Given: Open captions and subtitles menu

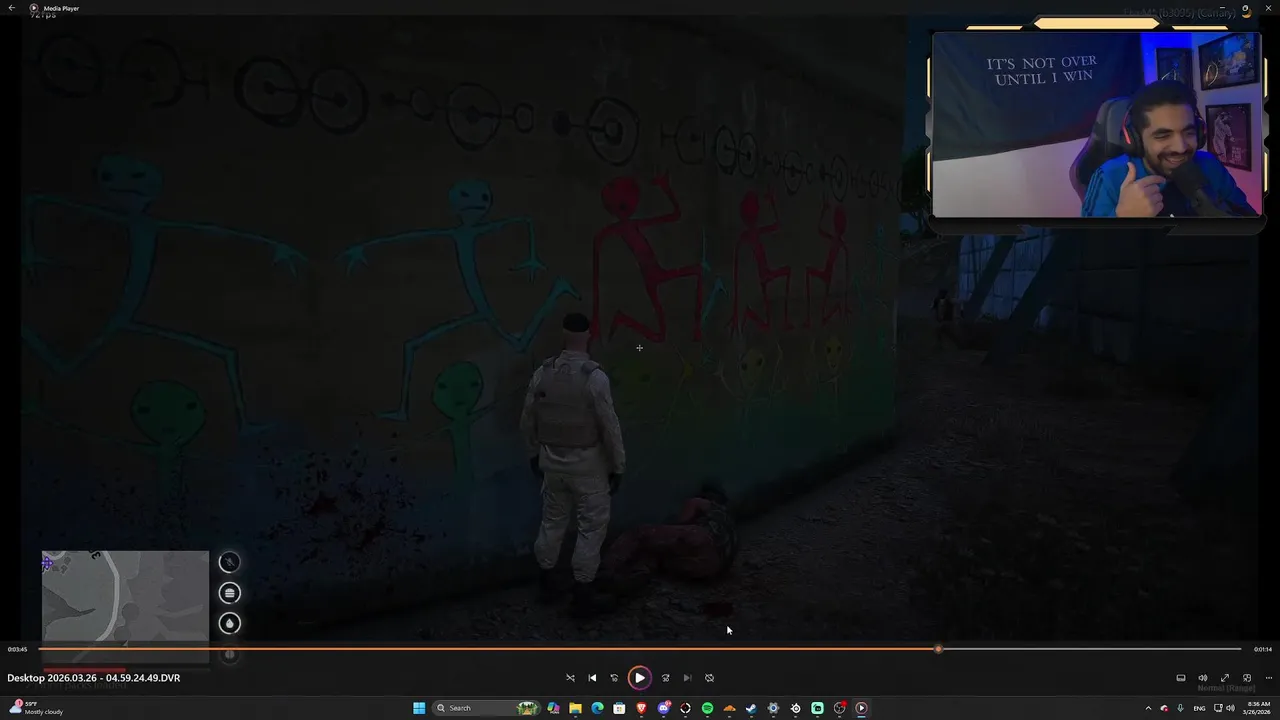Looking at the screenshot, I should click(1181, 678).
